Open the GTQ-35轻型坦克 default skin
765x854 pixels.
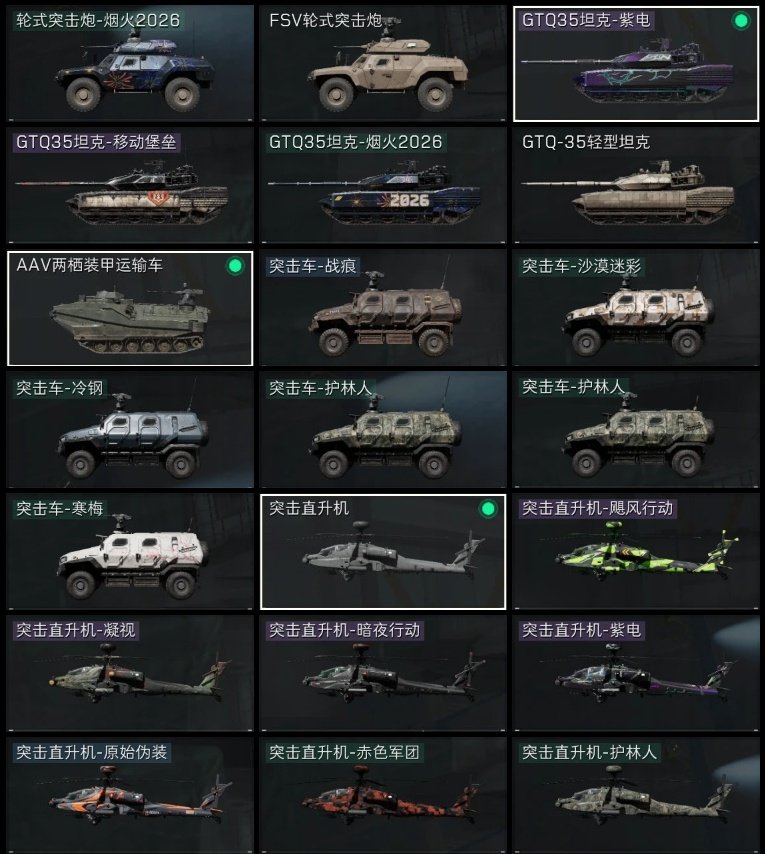[636, 185]
